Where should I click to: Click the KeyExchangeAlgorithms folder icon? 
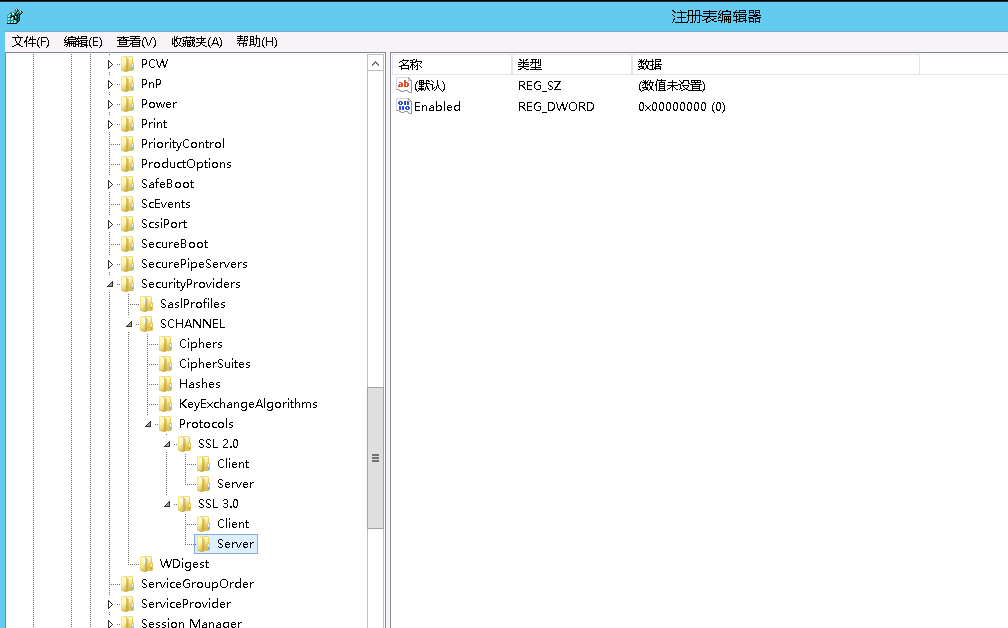pyautogui.click(x=165, y=404)
